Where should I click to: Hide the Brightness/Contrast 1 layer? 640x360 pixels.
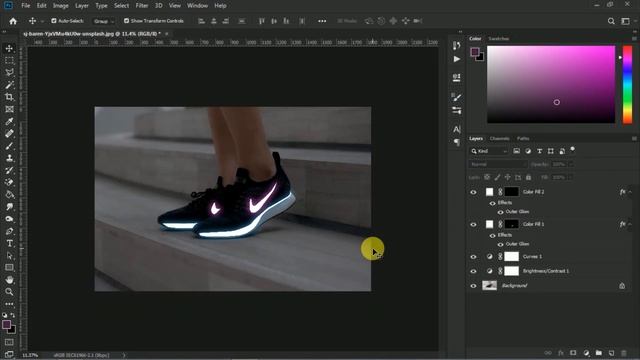coord(473,271)
